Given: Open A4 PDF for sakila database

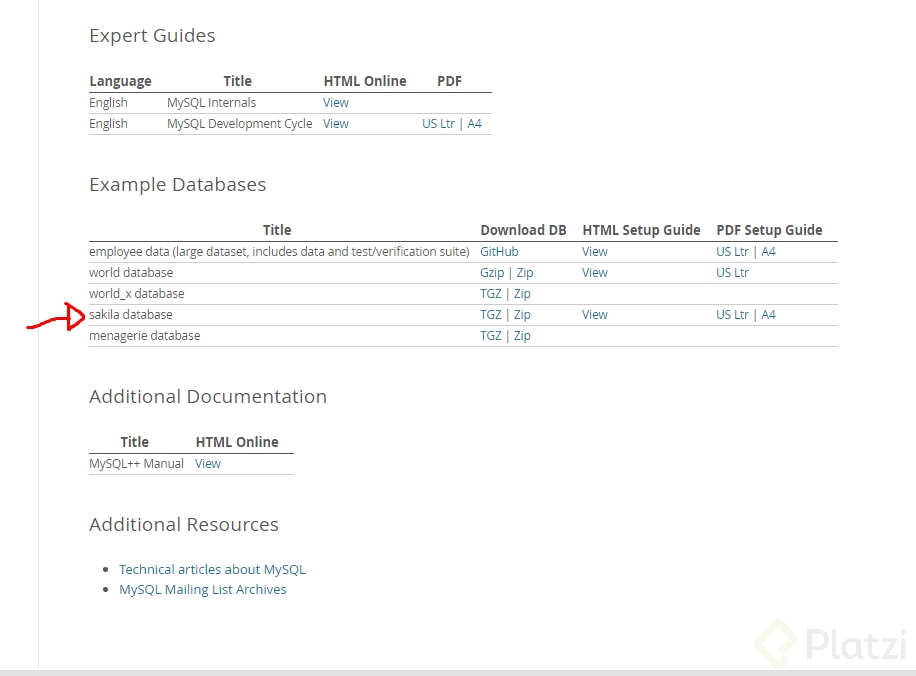Looking at the screenshot, I should 768,315.
